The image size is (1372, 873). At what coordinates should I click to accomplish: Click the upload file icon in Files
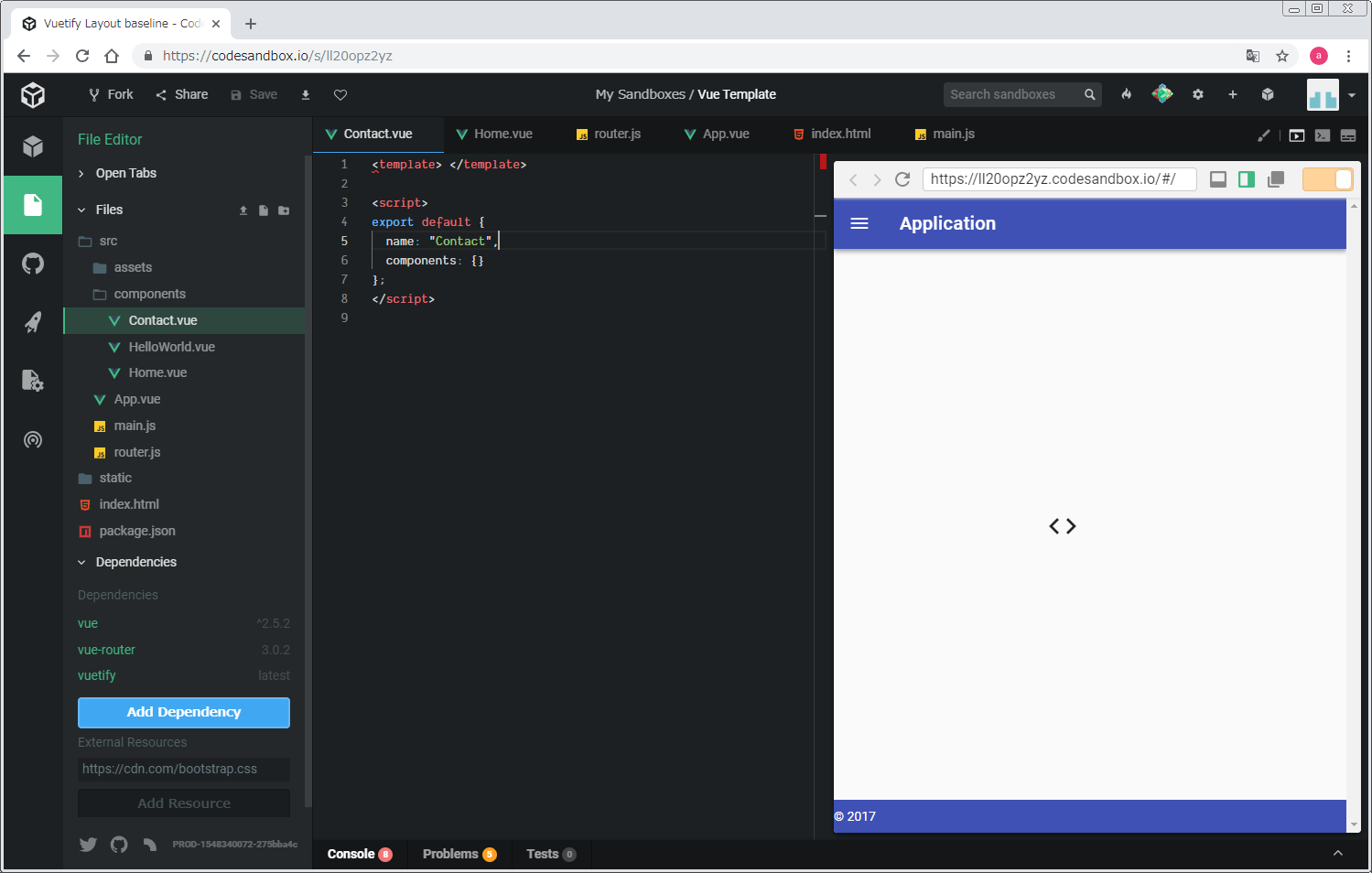[x=243, y=210]
